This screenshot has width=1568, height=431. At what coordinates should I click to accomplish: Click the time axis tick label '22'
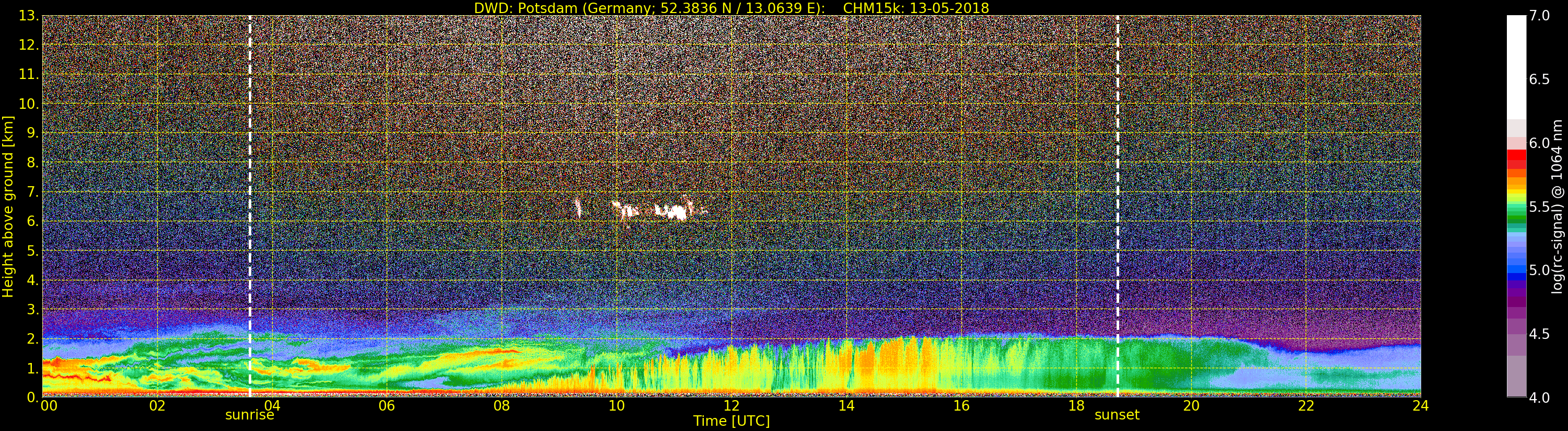coord(1306,405)
